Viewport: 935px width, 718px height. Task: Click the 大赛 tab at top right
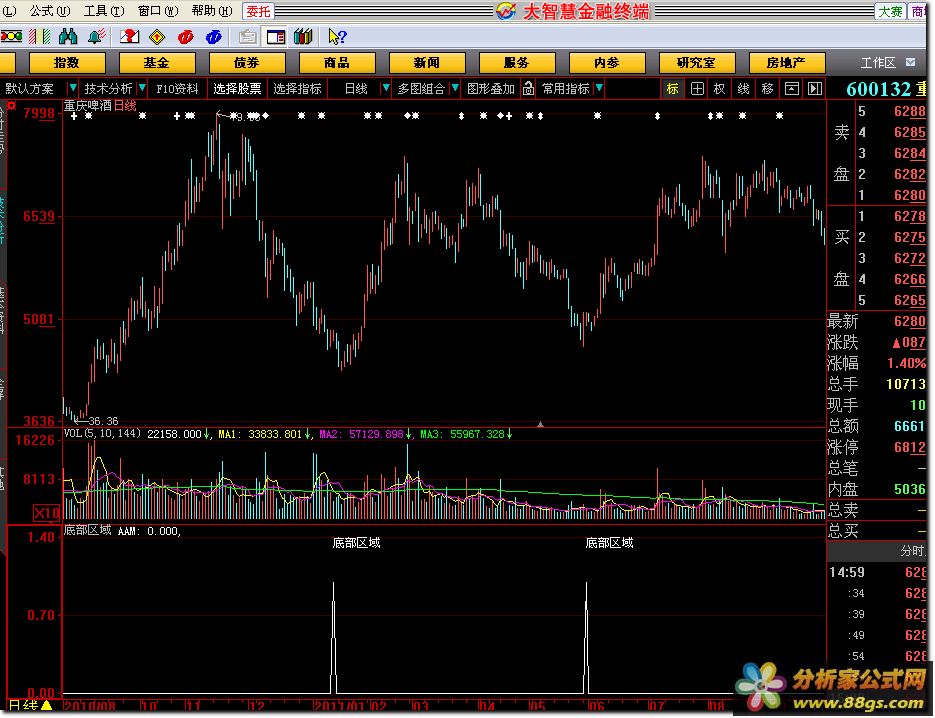tap(890, 11)
